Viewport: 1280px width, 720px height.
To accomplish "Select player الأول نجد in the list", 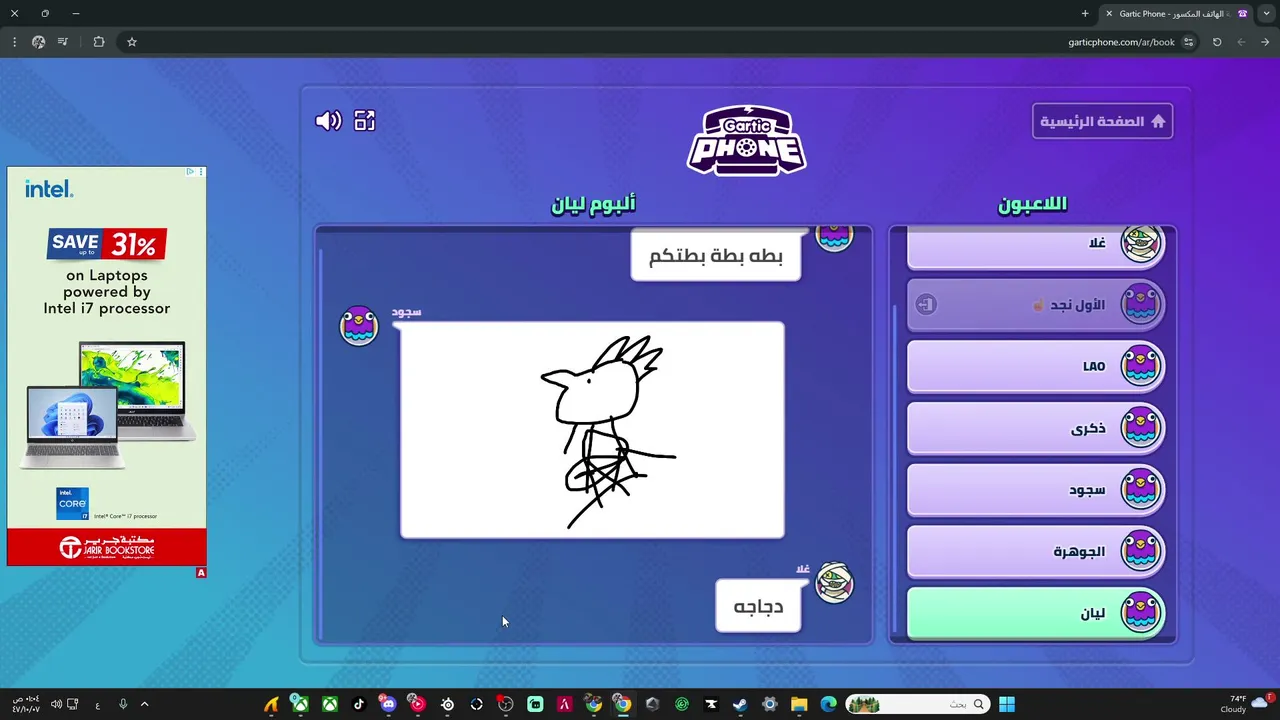I will click(x=1035, y=304).
